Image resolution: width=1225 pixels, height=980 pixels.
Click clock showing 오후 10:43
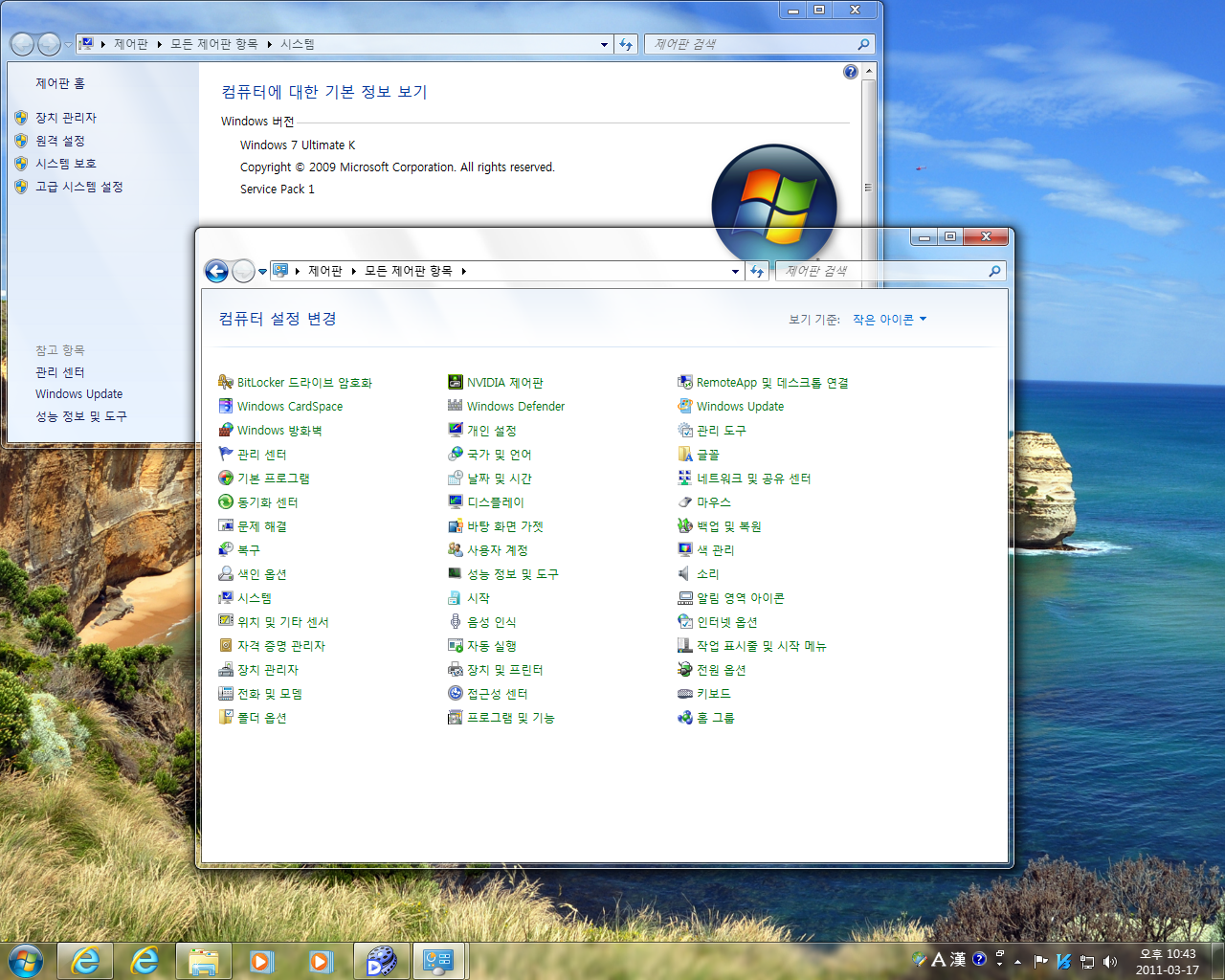pyautogui.click(x=1168, y=962)
